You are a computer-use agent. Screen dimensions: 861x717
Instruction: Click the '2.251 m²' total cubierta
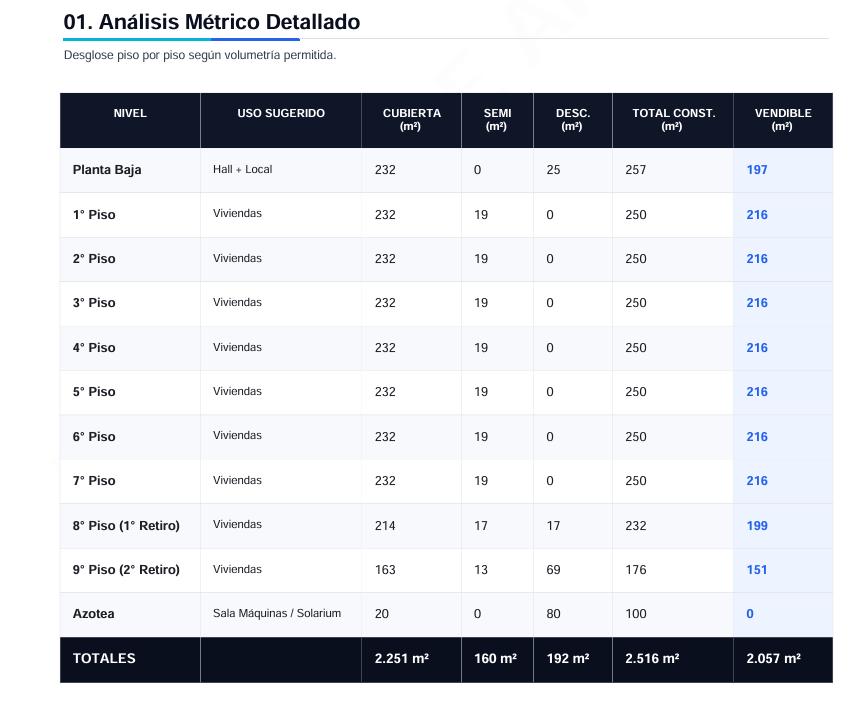pyautogui.click(x=401, y=658)
